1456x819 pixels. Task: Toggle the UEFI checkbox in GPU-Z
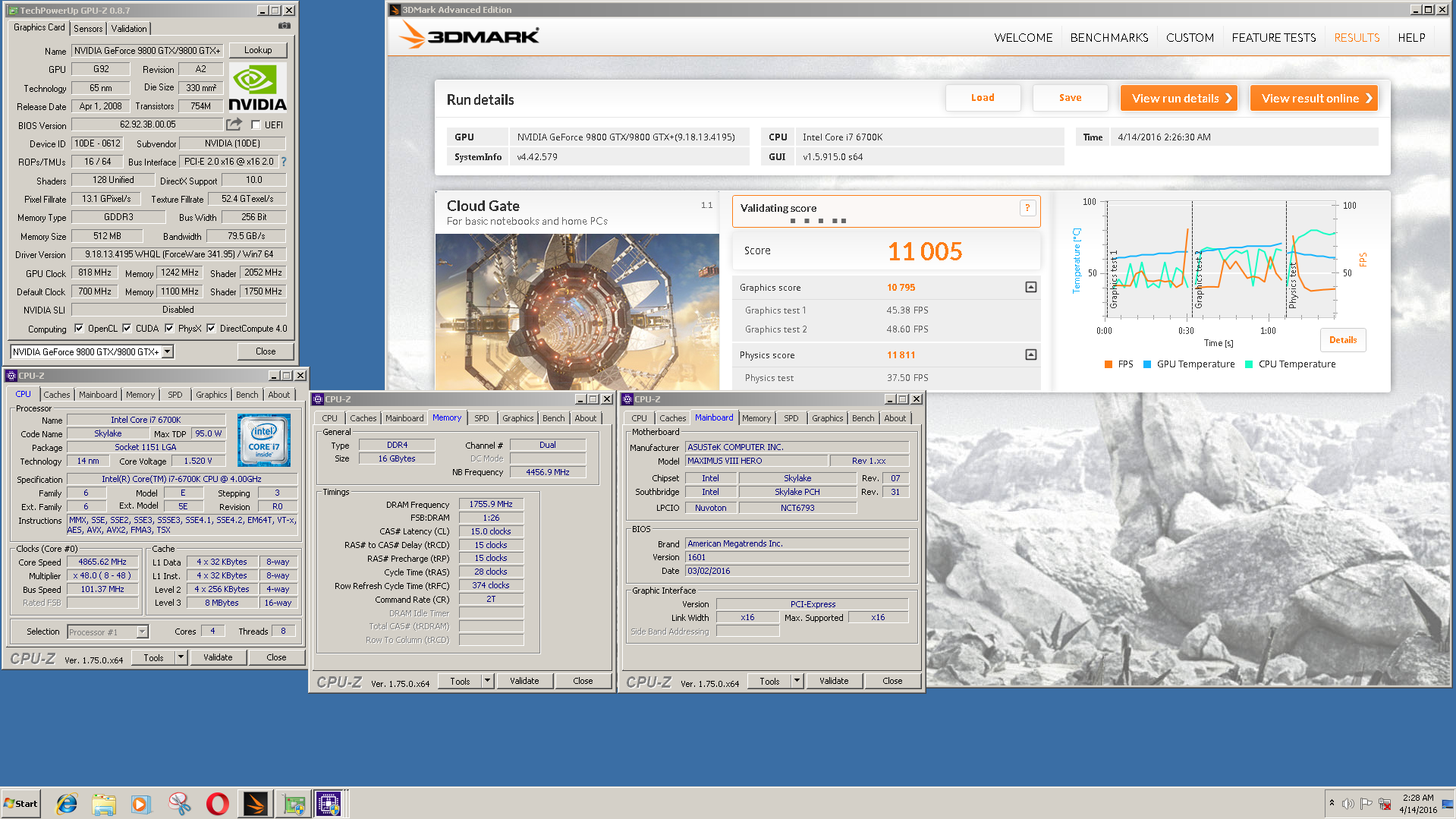point(256,125)
